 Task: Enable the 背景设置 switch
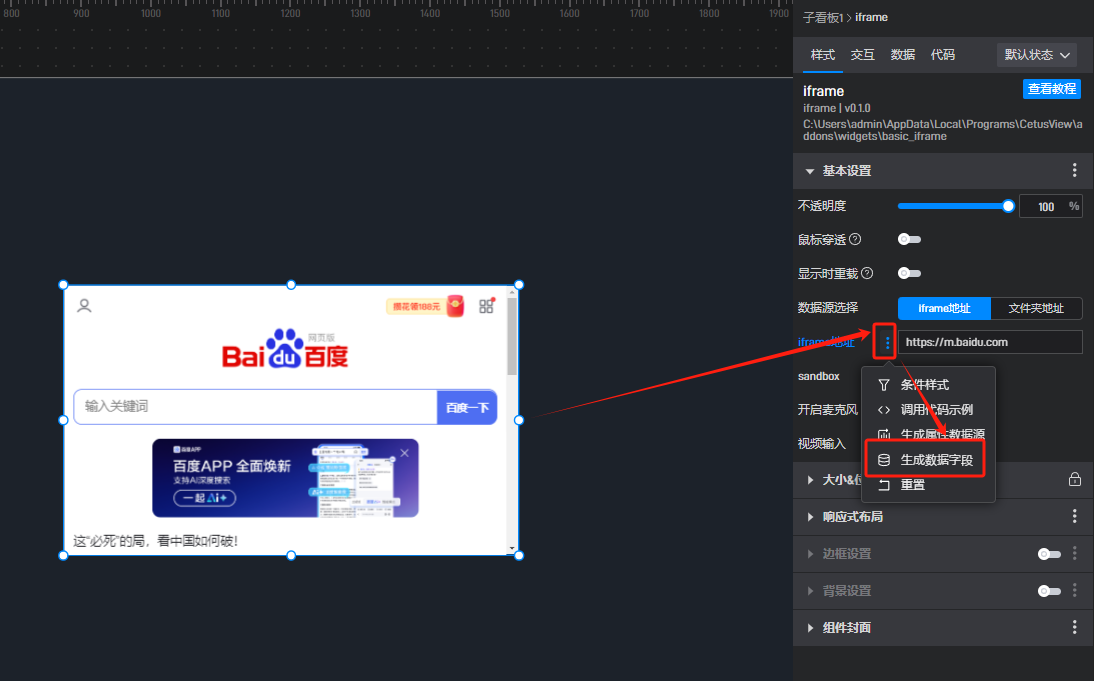[1049, 591]
